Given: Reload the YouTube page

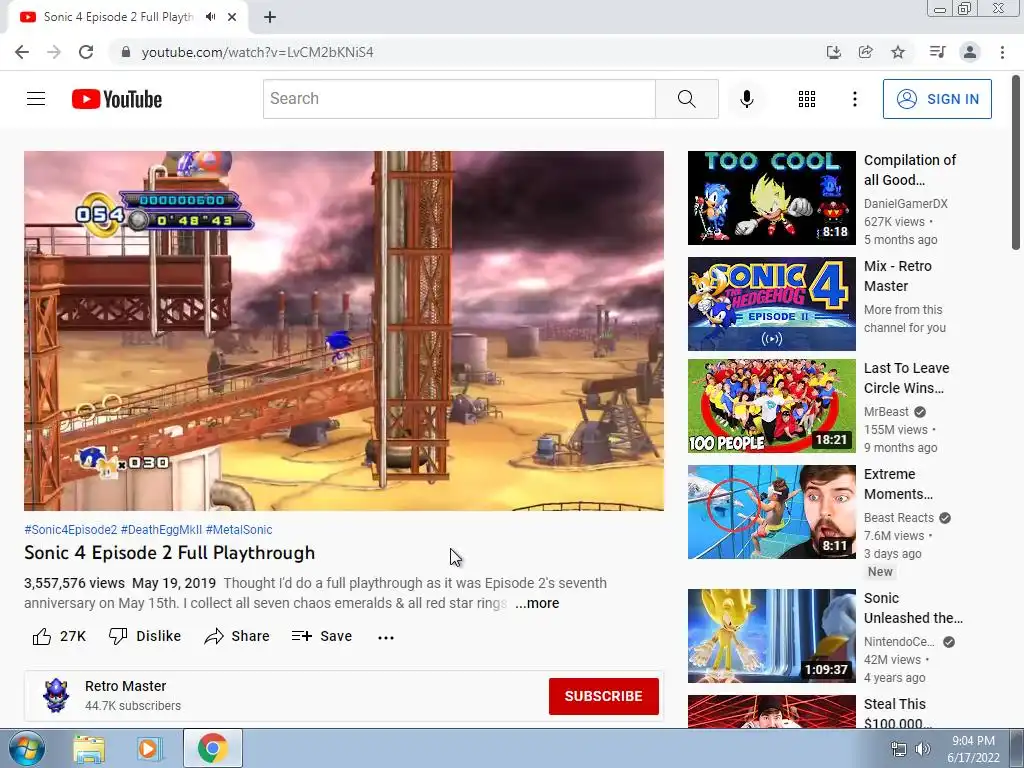Looking at the screenshot, I should click(86, 52).
